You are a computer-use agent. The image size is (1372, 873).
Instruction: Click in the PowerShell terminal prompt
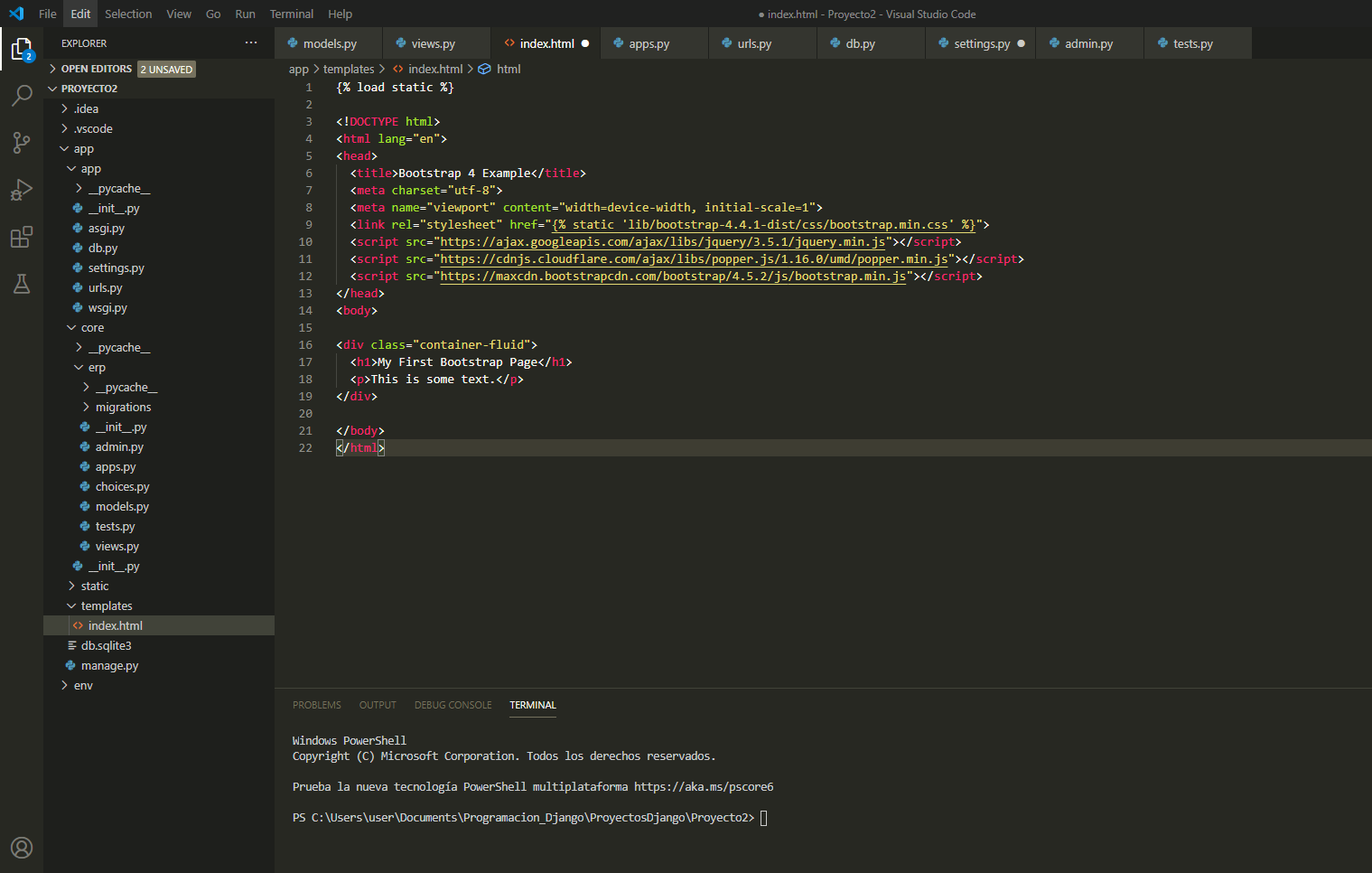click(x=764, y=818)
